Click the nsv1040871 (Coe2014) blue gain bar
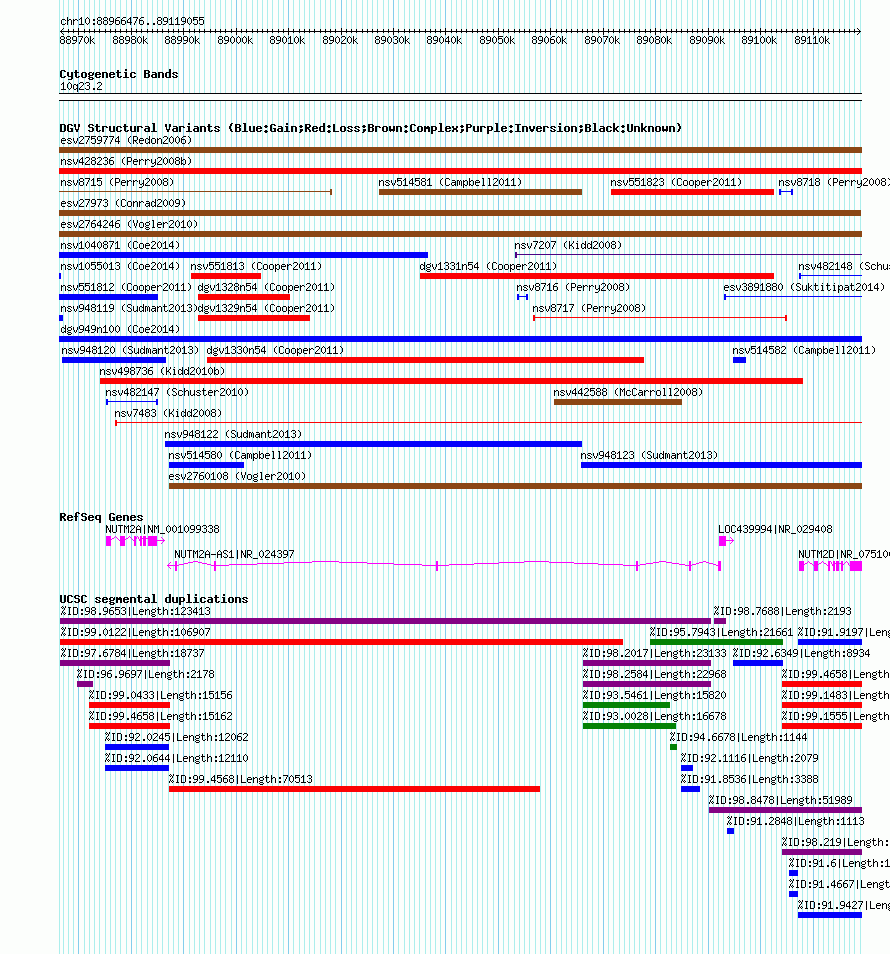 [x=243, y=255]
